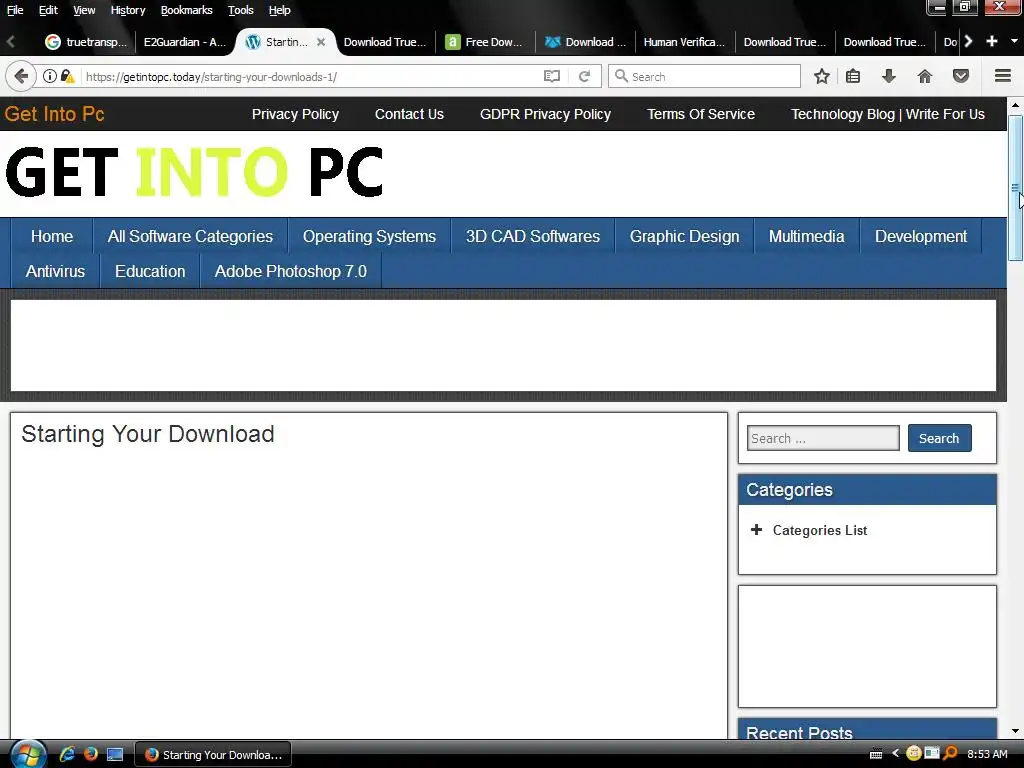
Task: Open Education nav item
Action: click(150, 271)
